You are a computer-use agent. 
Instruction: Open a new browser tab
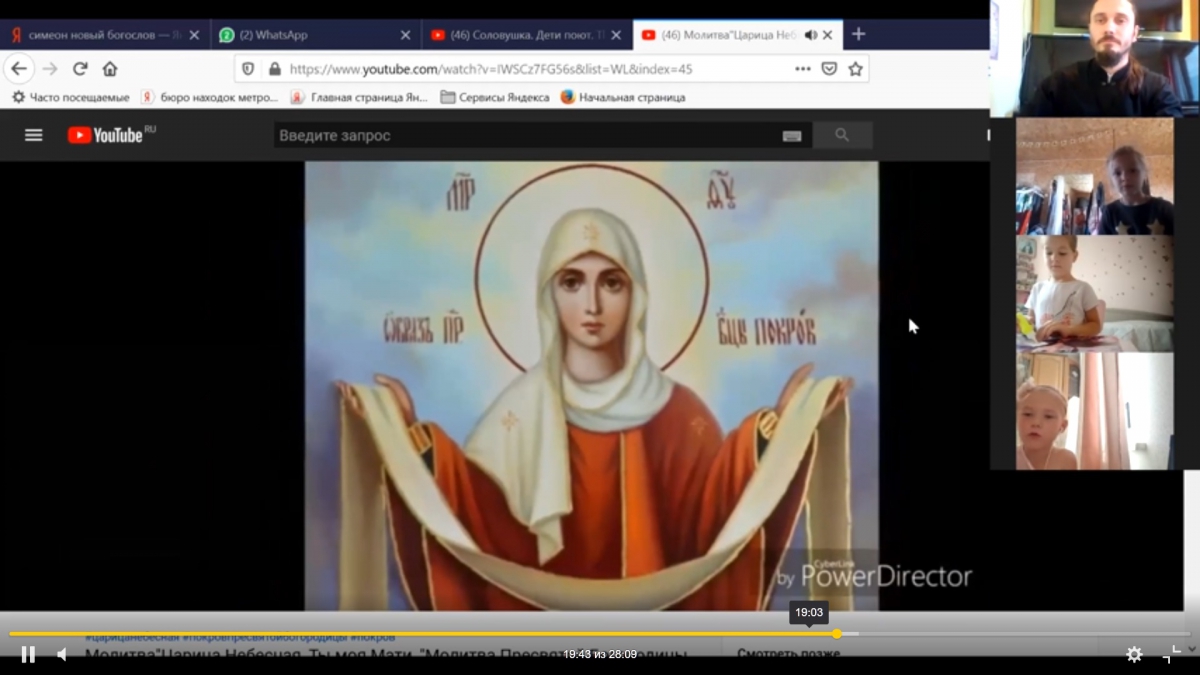(x=858, y=34)
